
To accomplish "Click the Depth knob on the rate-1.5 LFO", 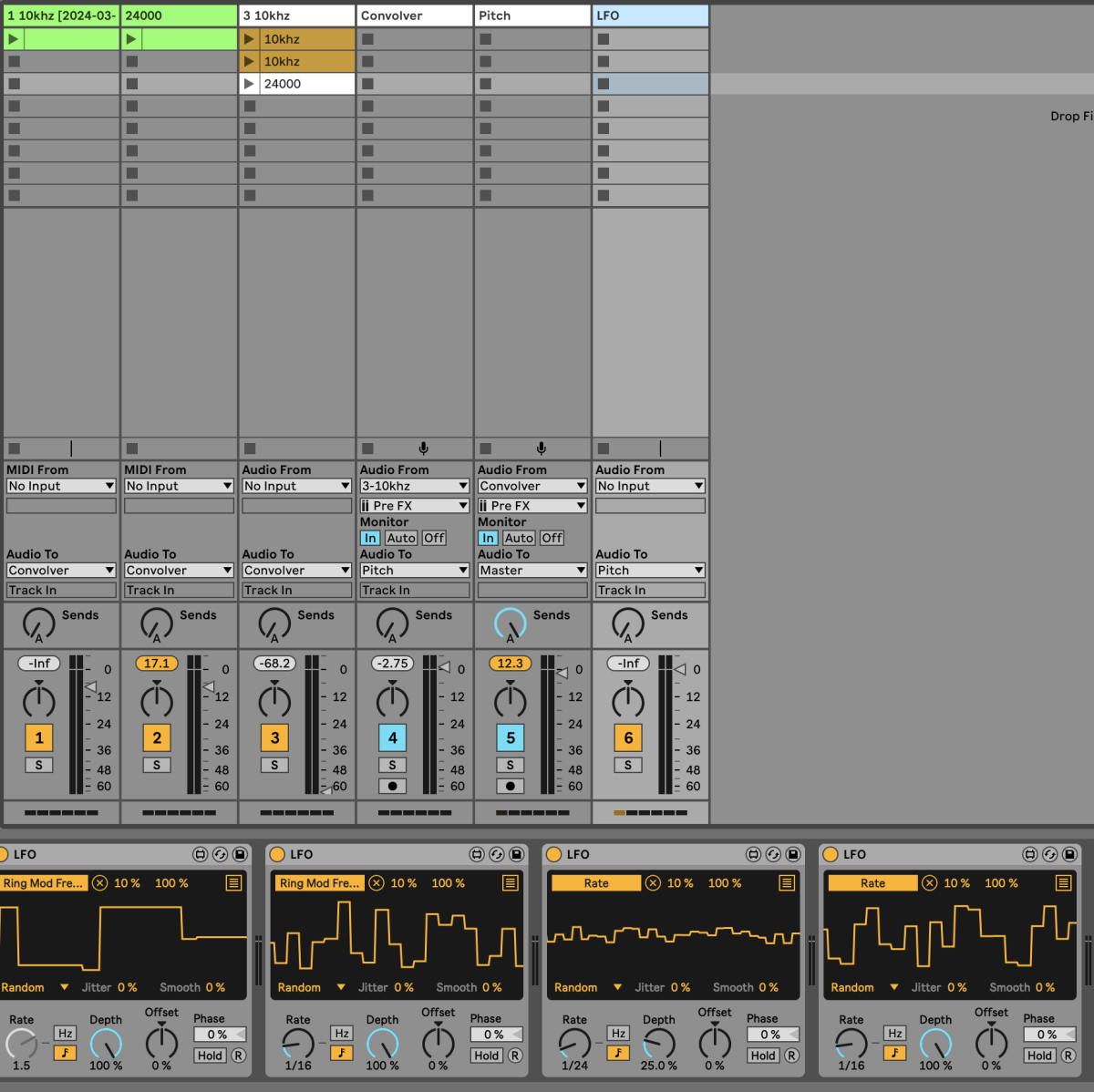I will tap(106, 1044).
